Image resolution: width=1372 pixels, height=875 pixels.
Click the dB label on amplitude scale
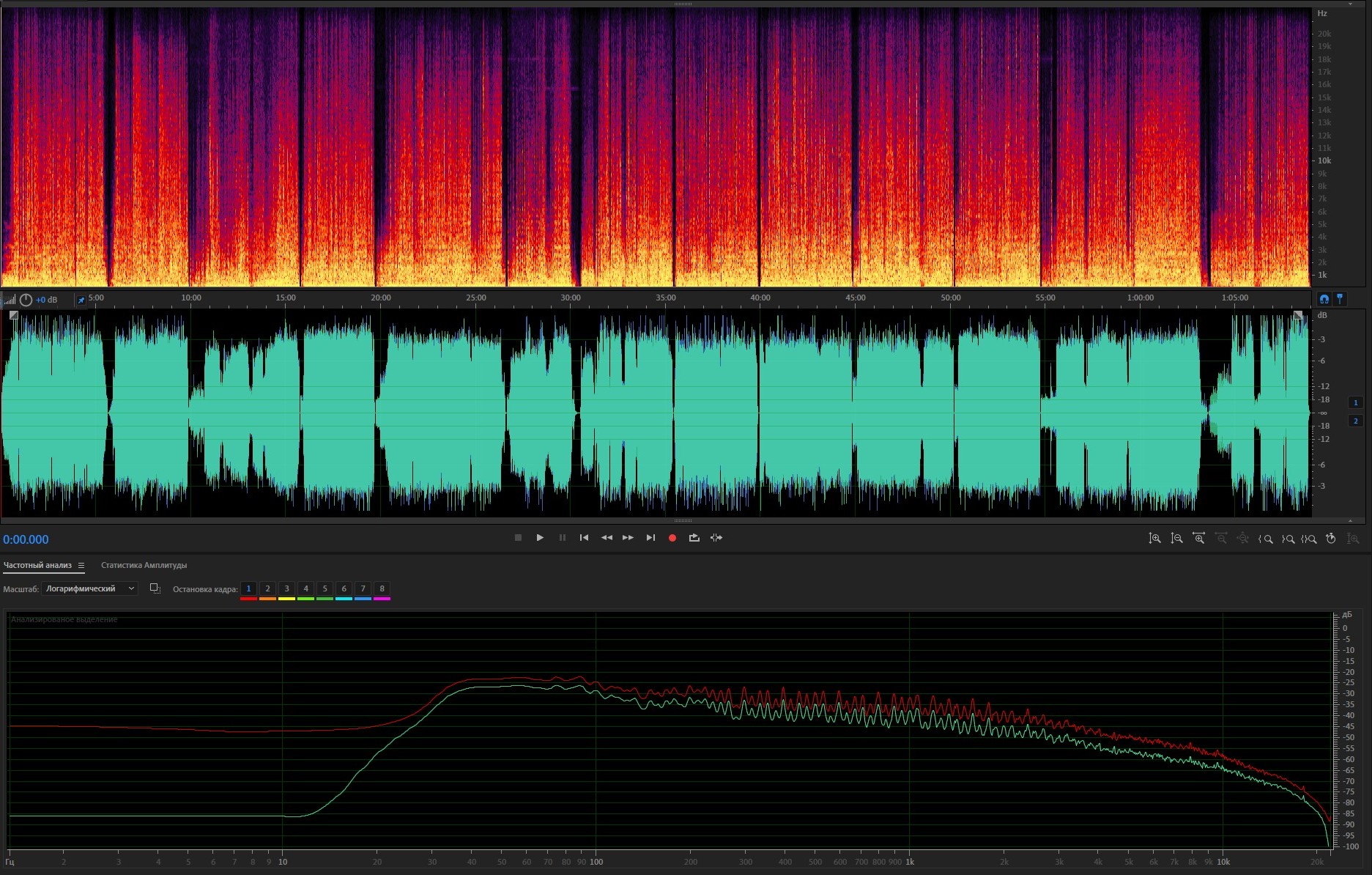[x=1322, y=315]
